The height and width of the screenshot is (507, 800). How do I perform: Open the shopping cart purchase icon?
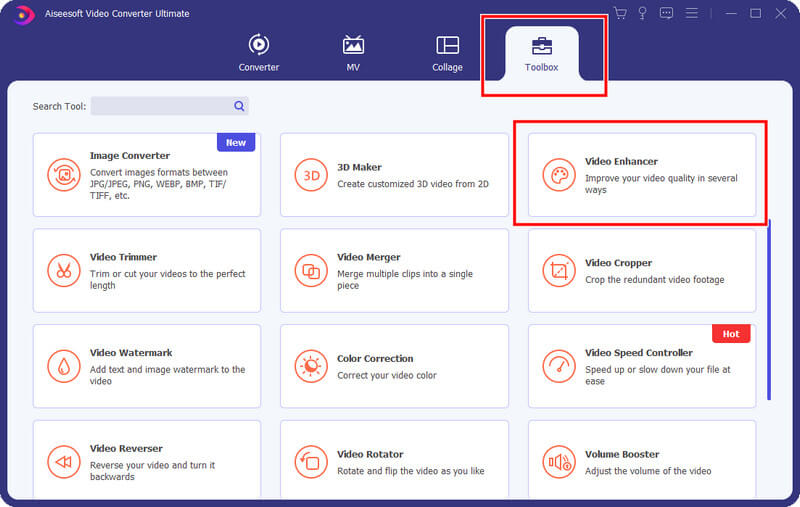(x=621, y=13)
